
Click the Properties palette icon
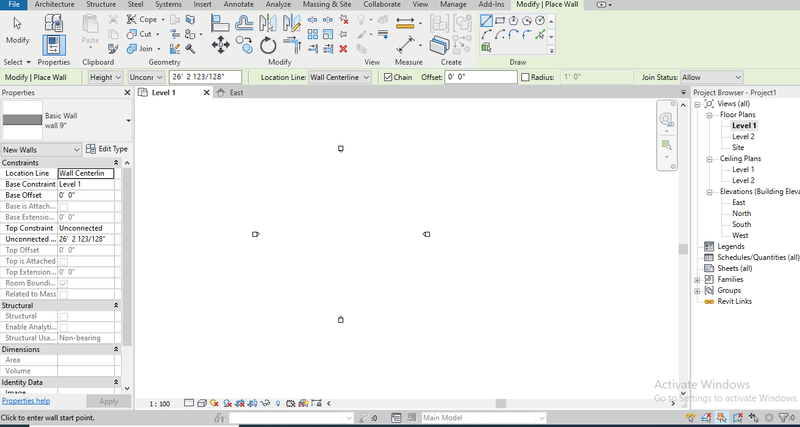click(54, 45)
